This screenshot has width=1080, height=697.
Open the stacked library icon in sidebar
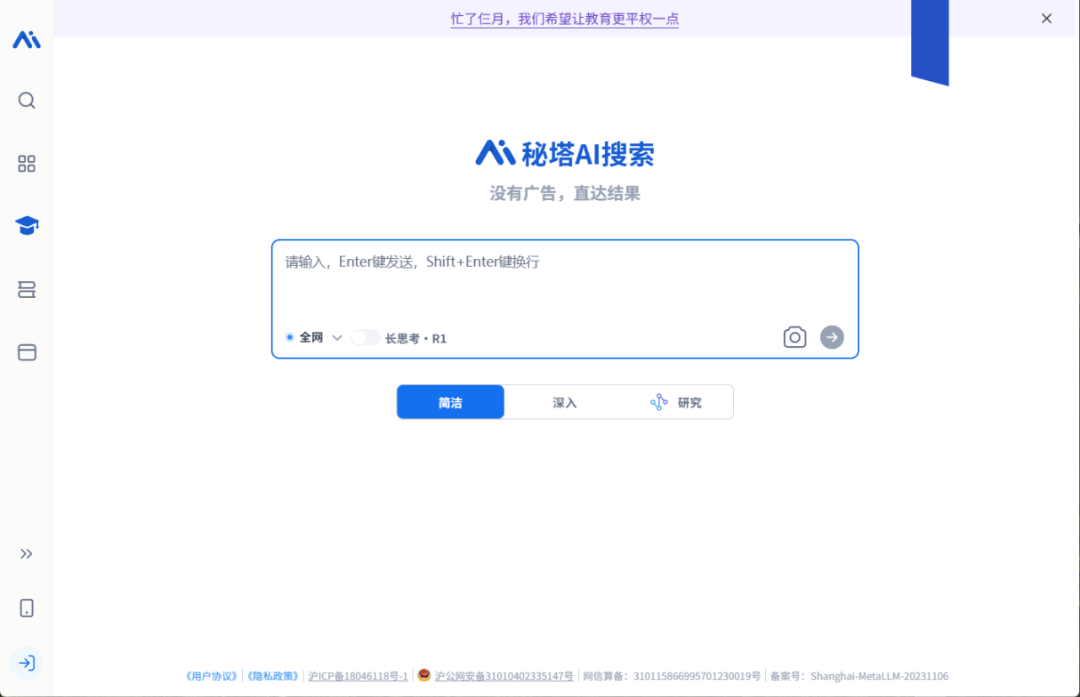27,289
